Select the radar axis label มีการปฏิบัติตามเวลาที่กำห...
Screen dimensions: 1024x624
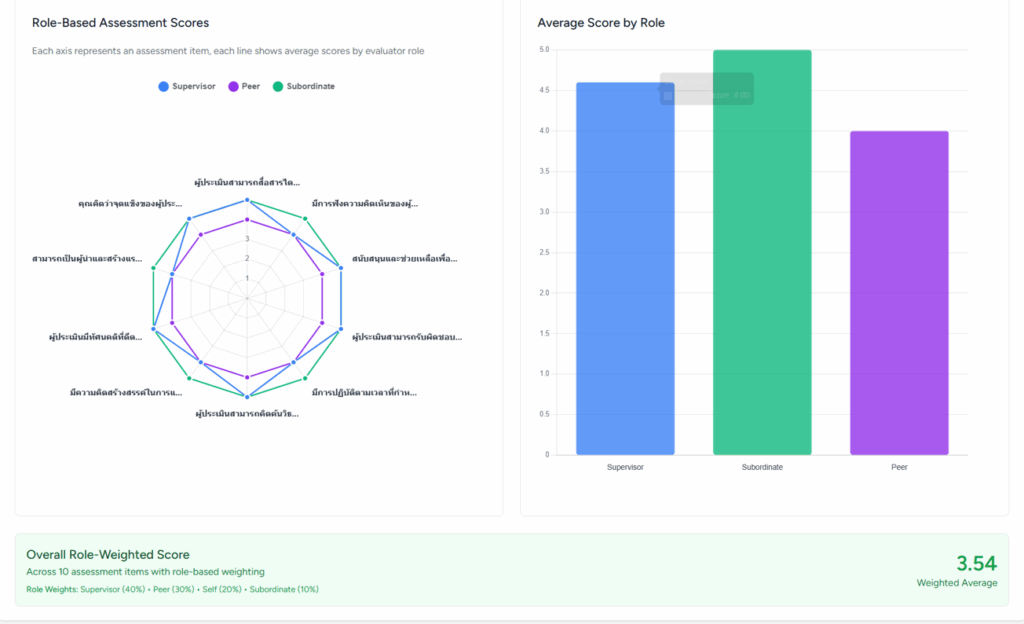click(x=364, y=392)
